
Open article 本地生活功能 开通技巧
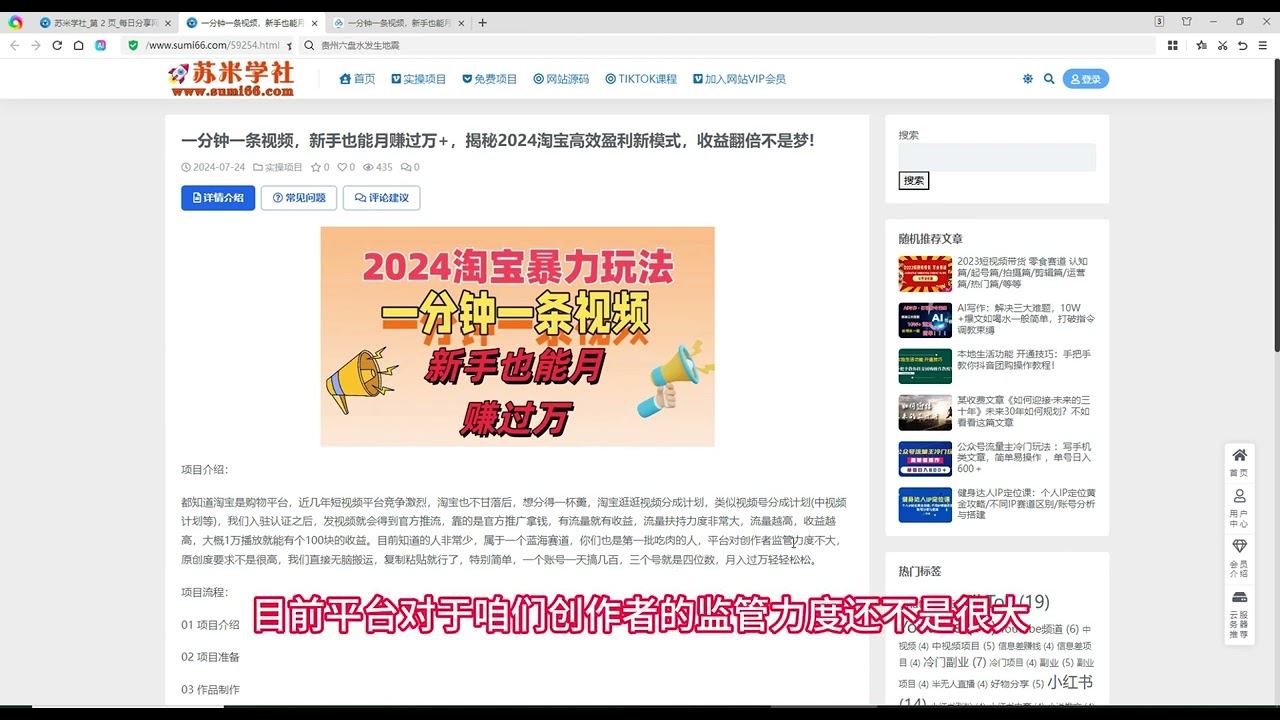pyautogui.click(x=1025, y=359)
